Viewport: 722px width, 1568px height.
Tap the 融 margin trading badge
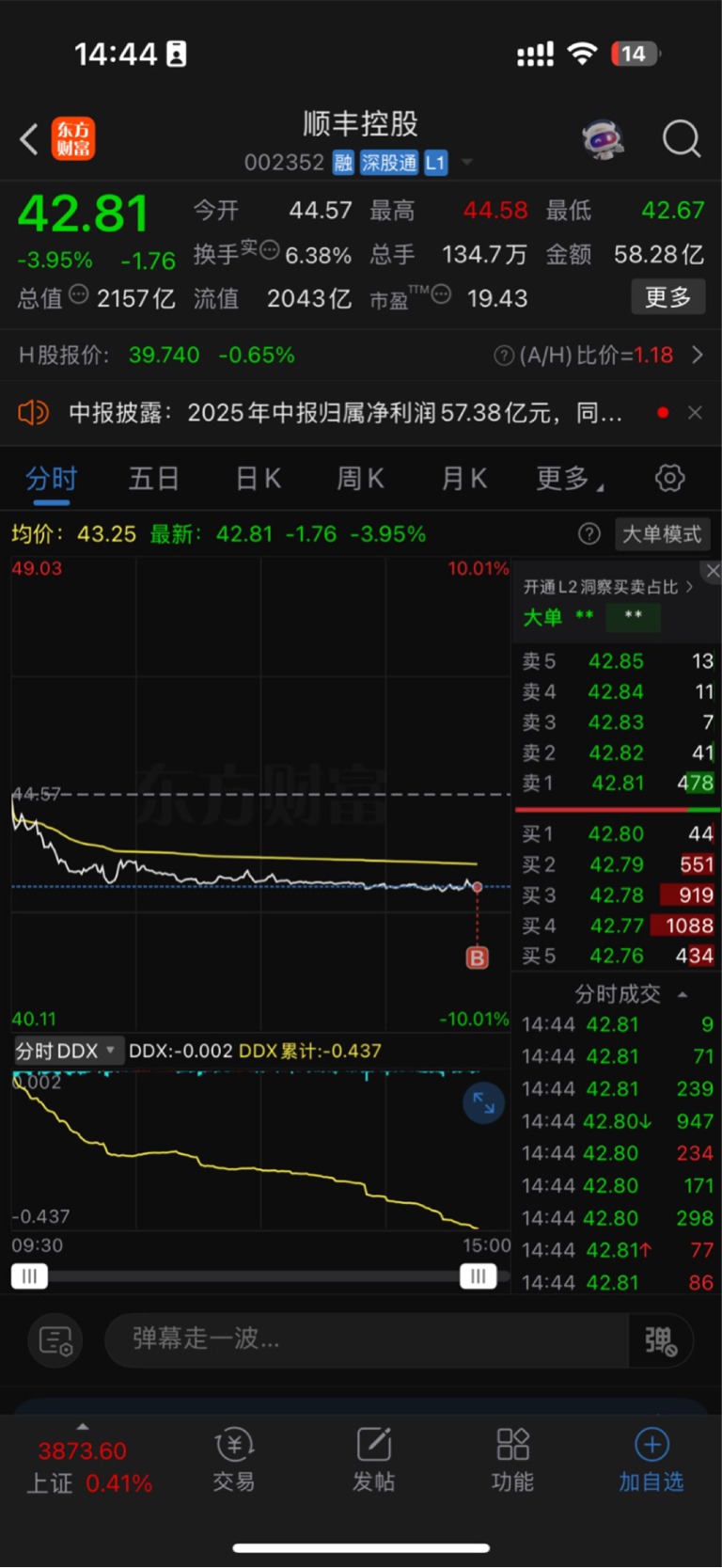coord(343,163)
